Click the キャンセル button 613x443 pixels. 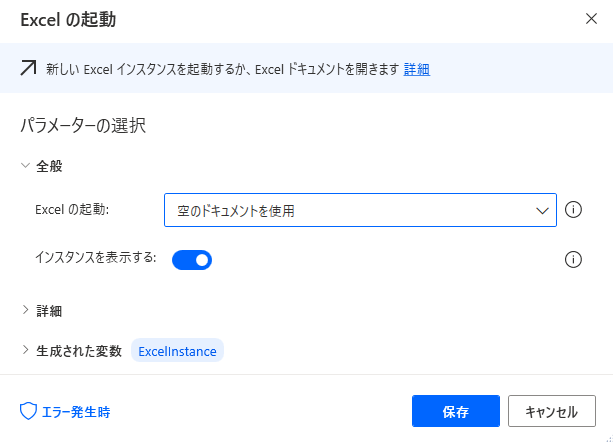pyautogui.click(x=552, y=411)
